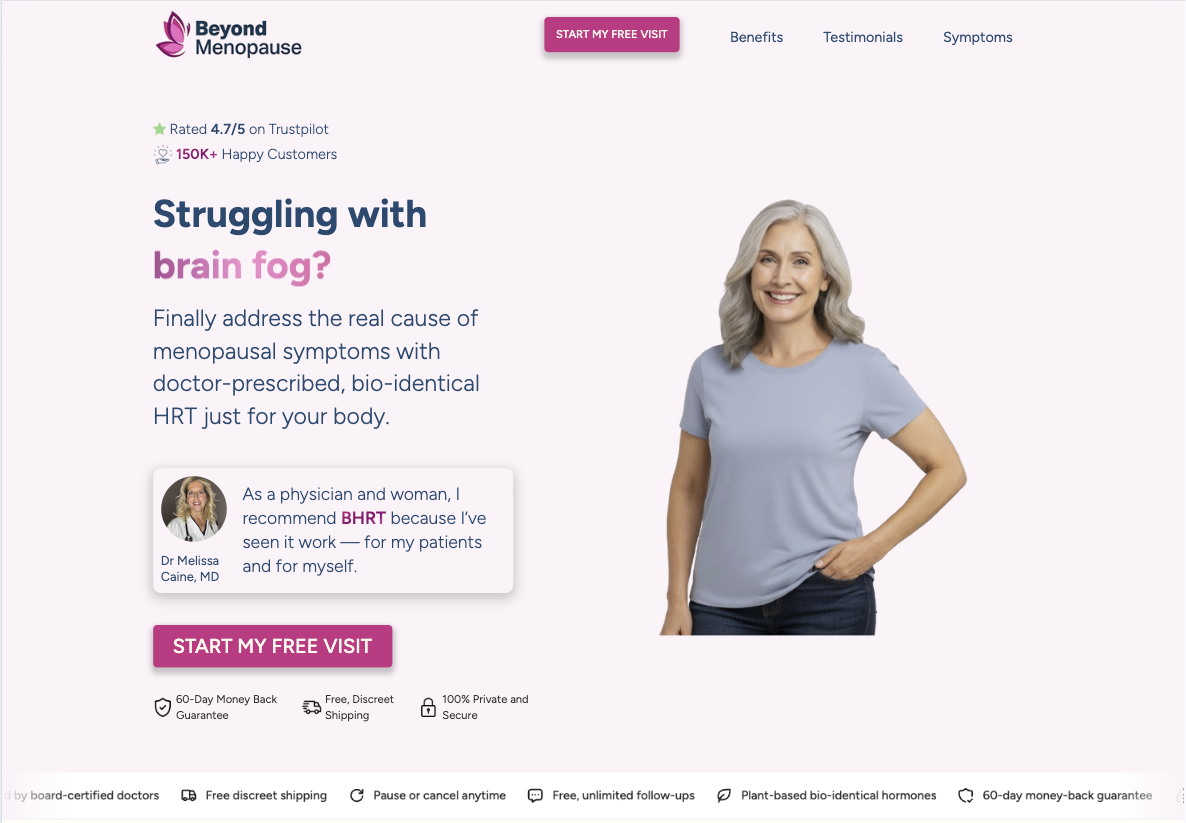The image size is (1186, 823).
Task: Open the Benefits navigation link
Action: coord(756,37)
